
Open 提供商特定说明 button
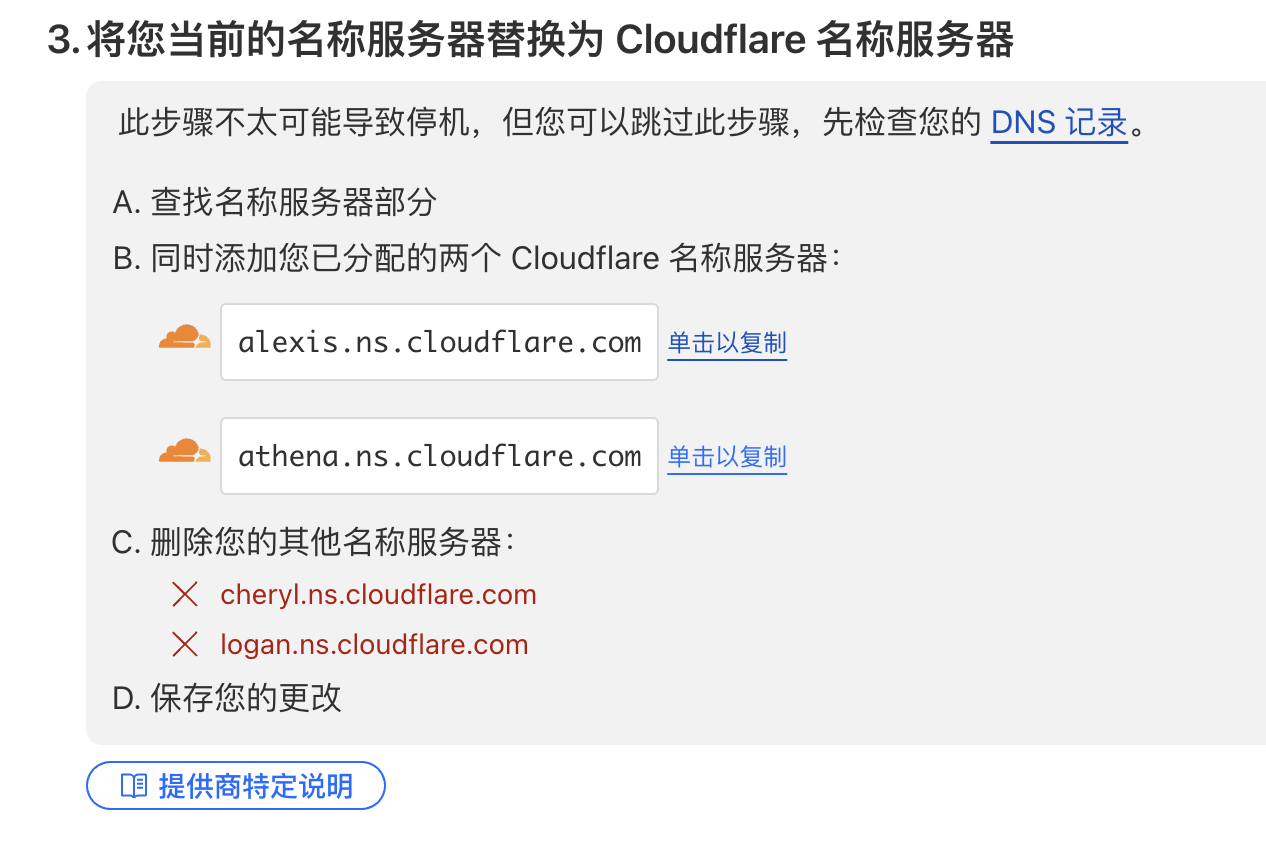coord(236,786)
